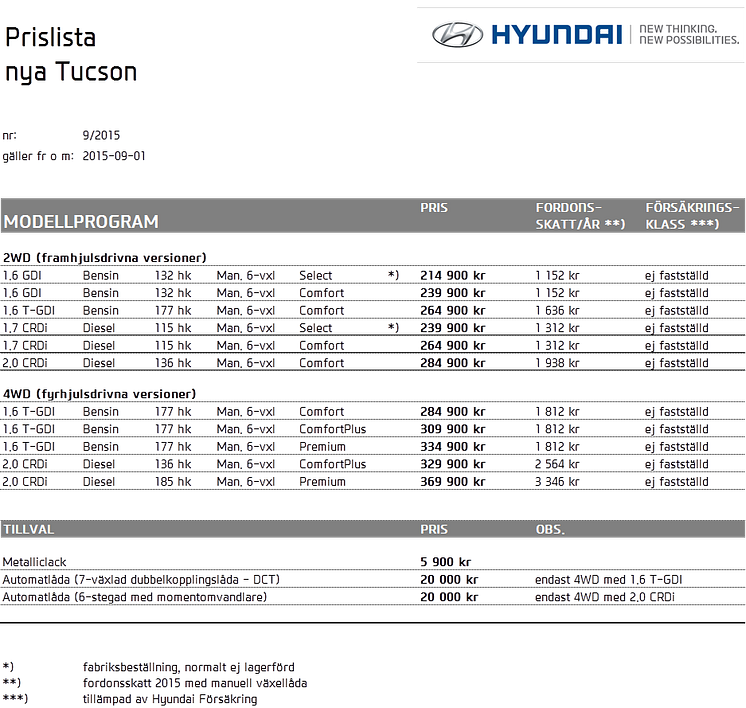Click the 'fordonsskatt 2015 med manuell växellåda' footnote
The width and height of the screenshot is (746, 708).
coord(195,683)
